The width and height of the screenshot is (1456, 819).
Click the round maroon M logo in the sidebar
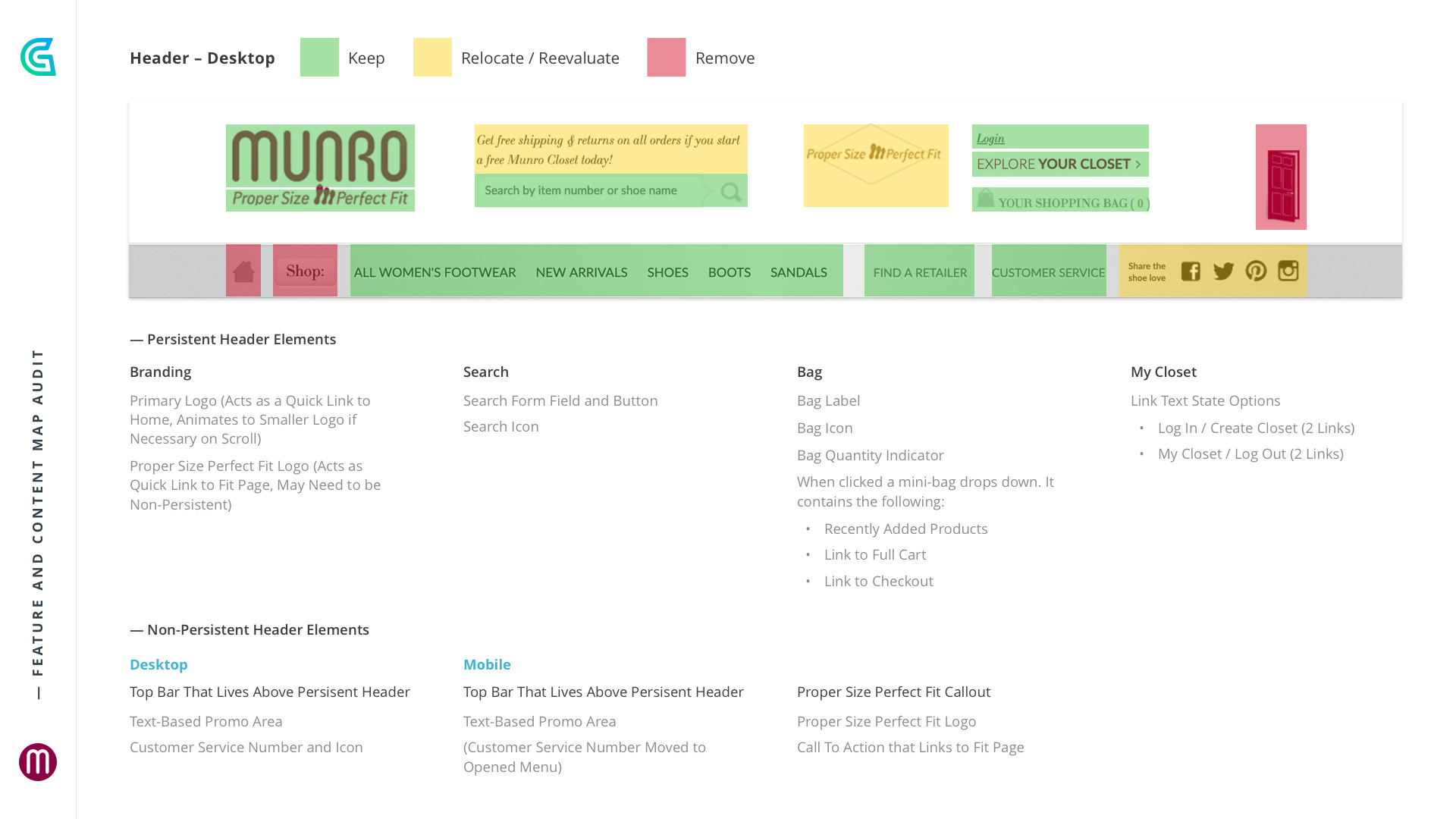(x=38, y=762)
